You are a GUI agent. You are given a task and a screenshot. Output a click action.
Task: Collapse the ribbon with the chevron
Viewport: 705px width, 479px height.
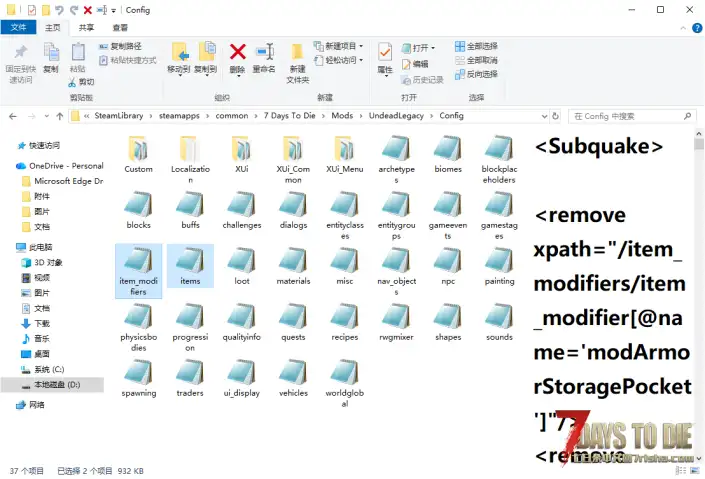pyautogui.click(x=683, y=28)
